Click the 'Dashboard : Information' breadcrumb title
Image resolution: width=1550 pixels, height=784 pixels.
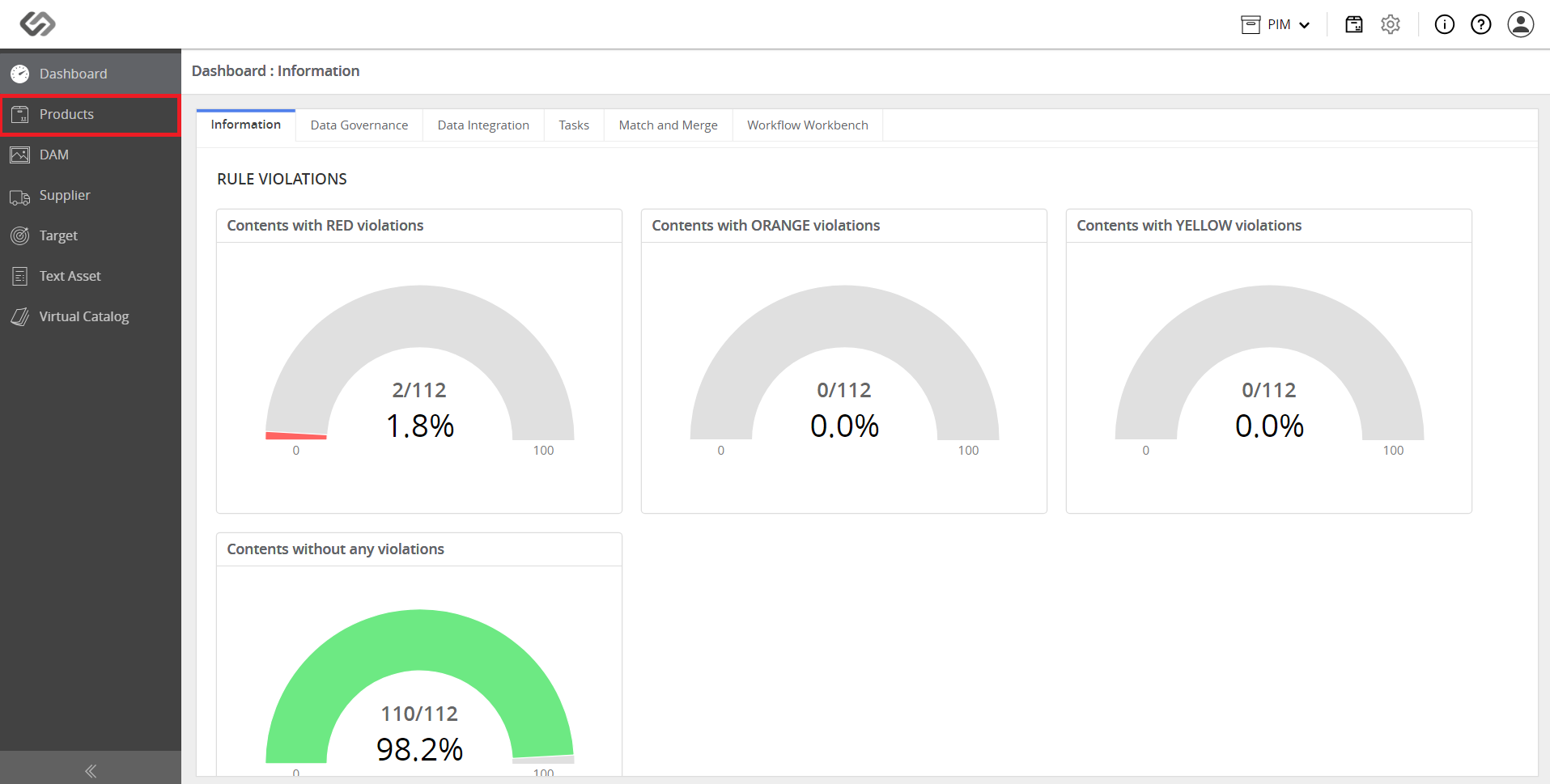(x=275, y=71)
